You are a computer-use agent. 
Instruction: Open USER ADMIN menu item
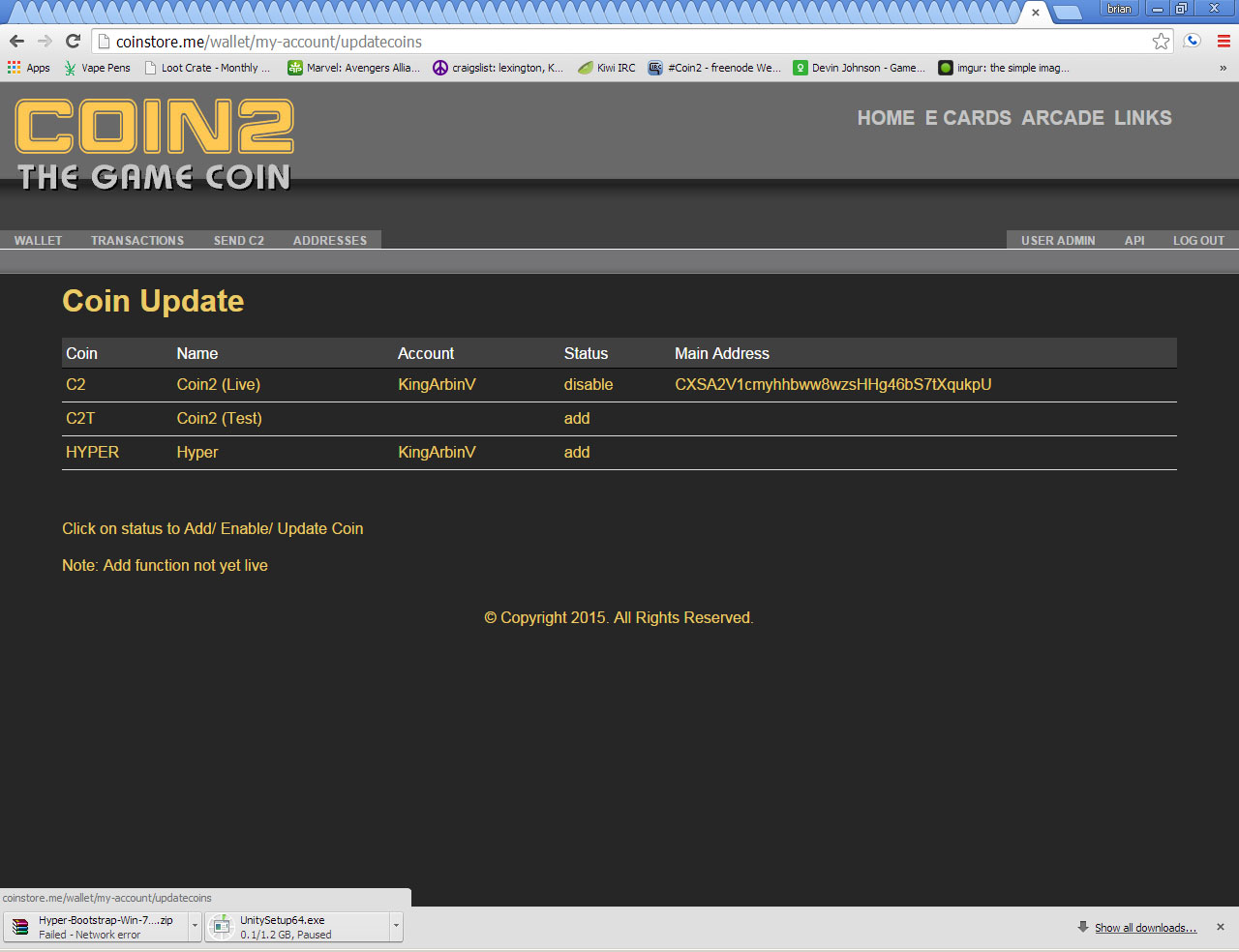pyautogui.click(x=1058, y=240)
